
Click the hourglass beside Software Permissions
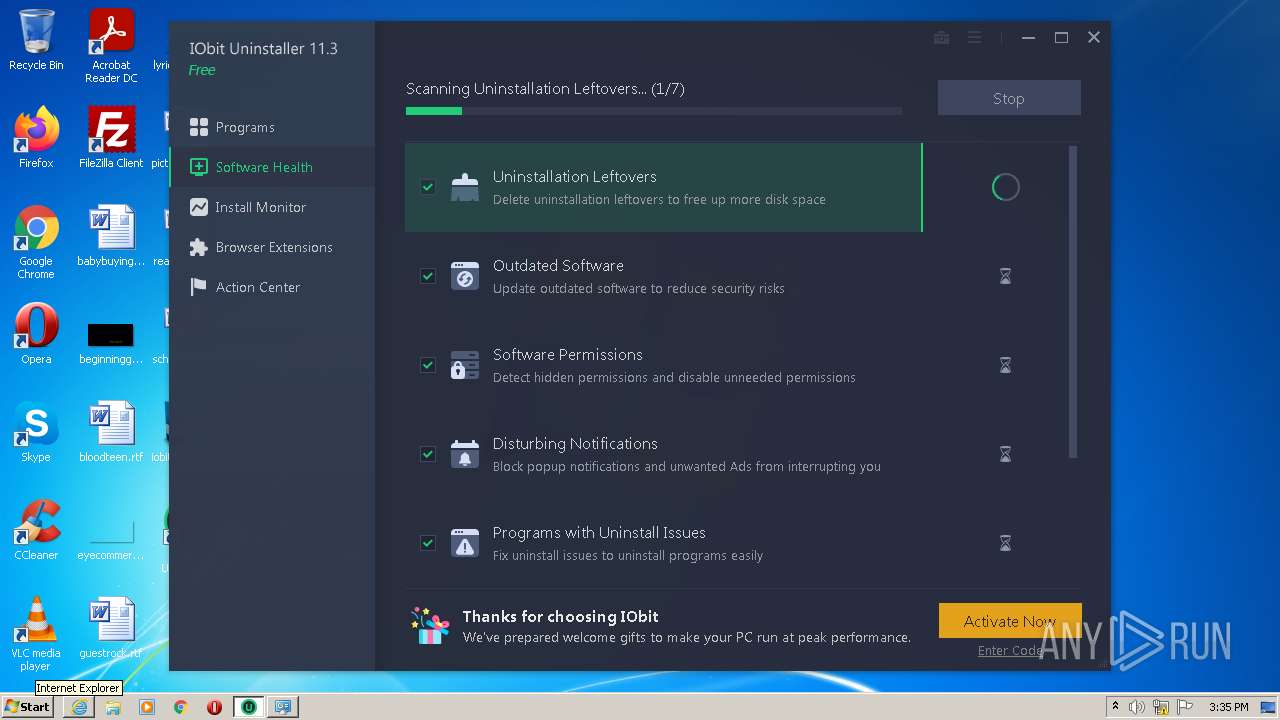(1005, 365)
